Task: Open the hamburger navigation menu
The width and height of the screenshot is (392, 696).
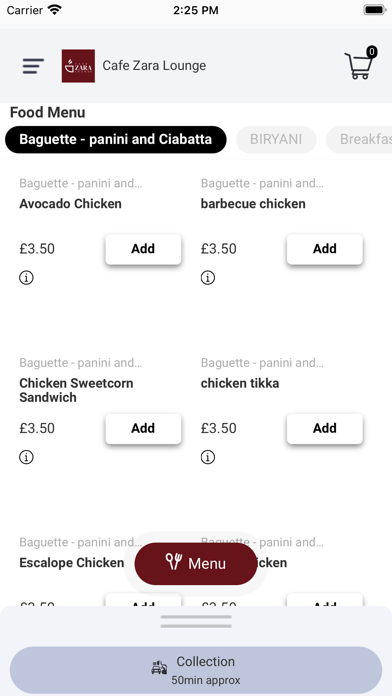Action: coord(33,66)
